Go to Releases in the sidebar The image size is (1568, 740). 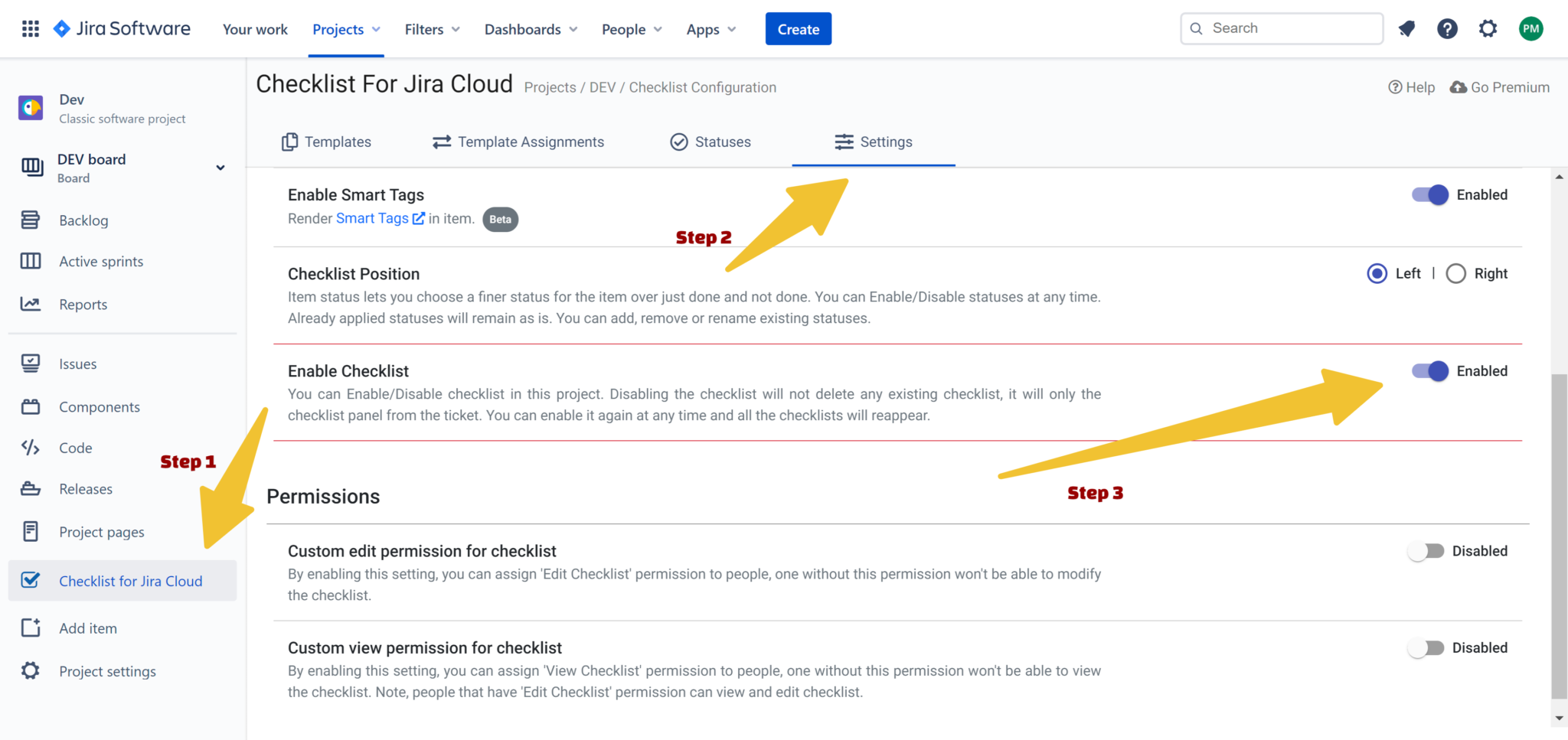pos(85,489)
